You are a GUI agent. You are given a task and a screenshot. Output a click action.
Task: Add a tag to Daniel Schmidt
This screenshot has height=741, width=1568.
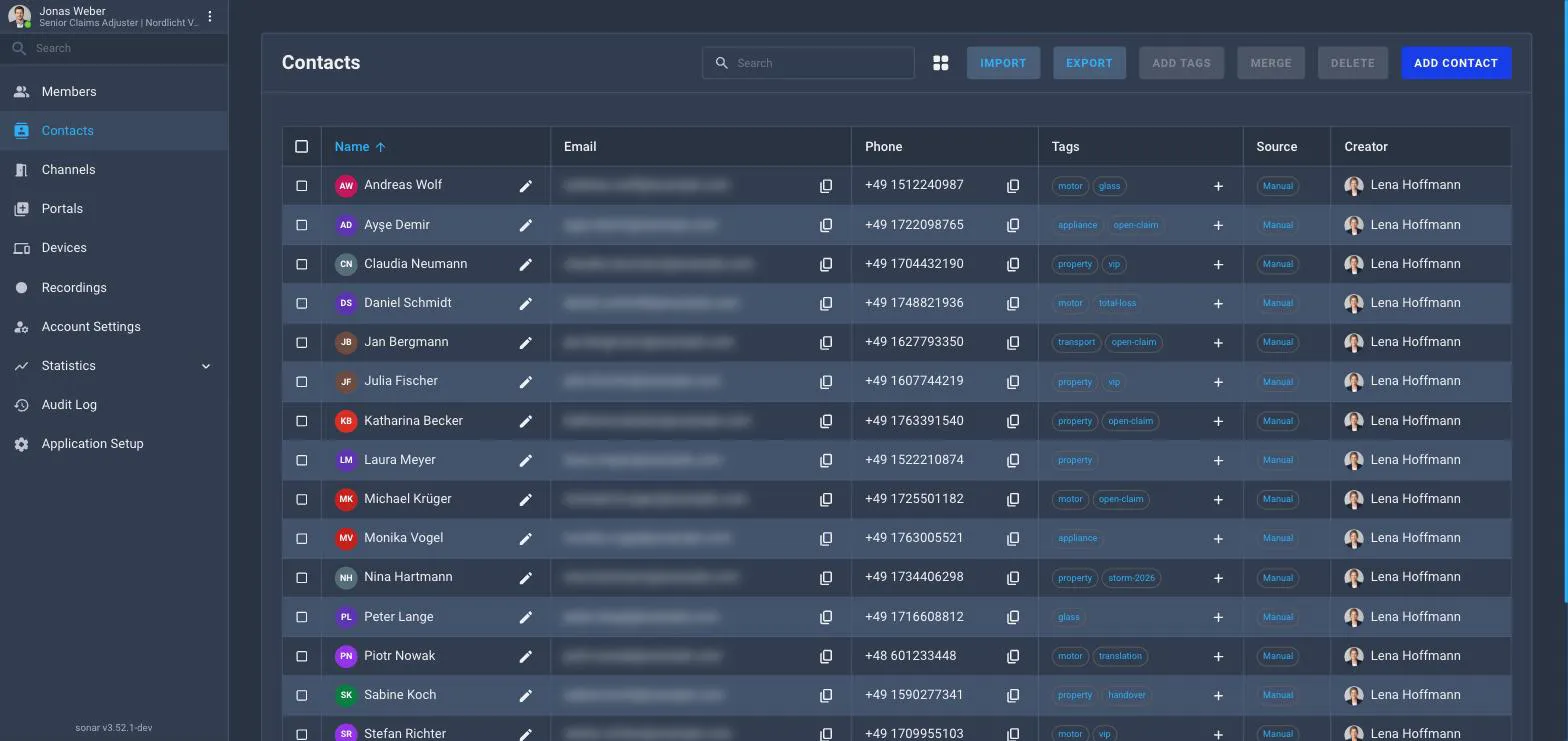click(x=1218, y=303)
